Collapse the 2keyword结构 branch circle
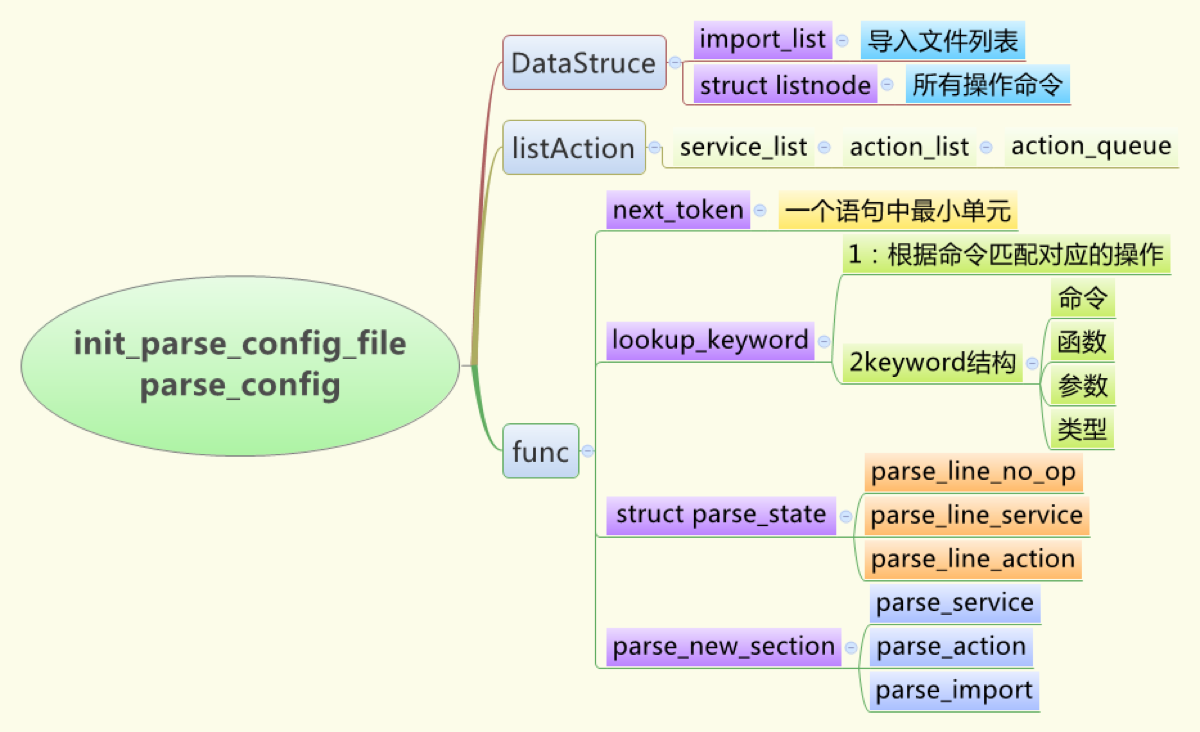Screen dimensions: 1200x732 point(1033,363)
